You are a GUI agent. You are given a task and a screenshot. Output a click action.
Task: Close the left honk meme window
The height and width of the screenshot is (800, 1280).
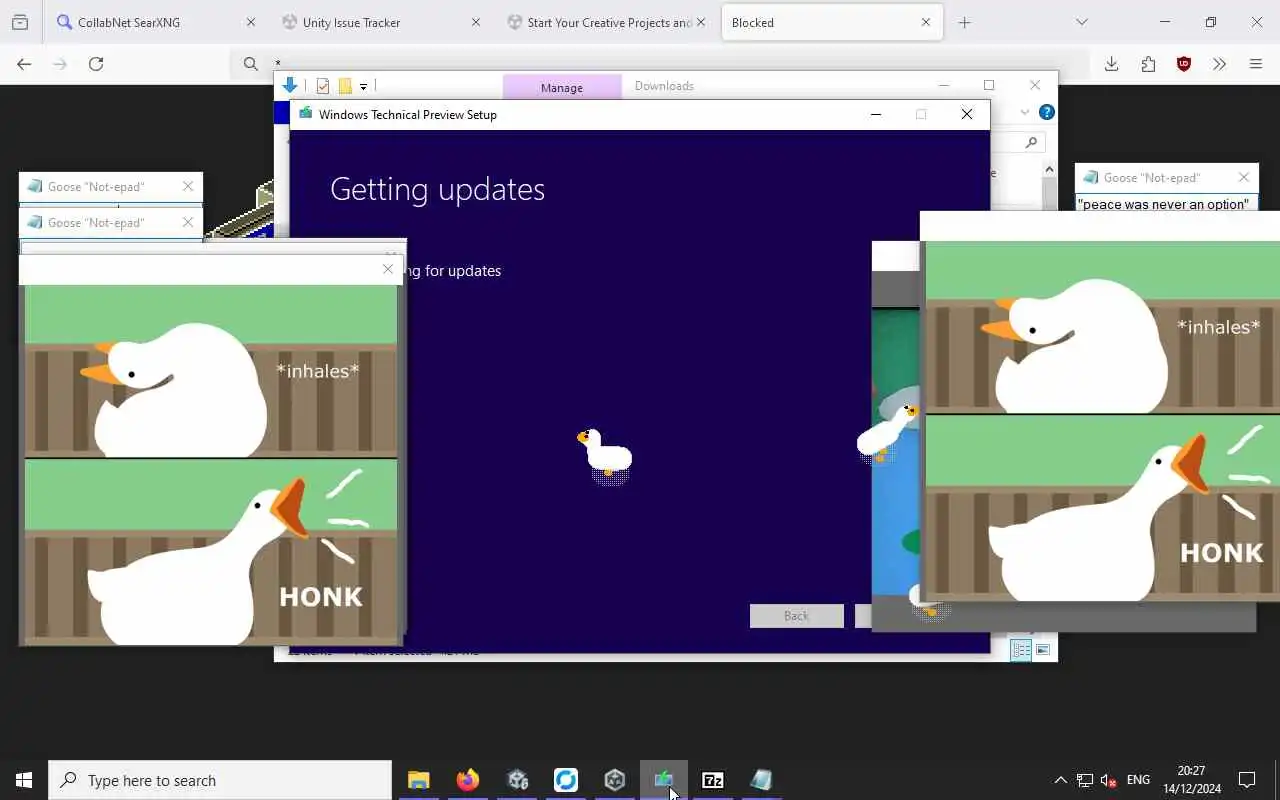pos(388,269)
